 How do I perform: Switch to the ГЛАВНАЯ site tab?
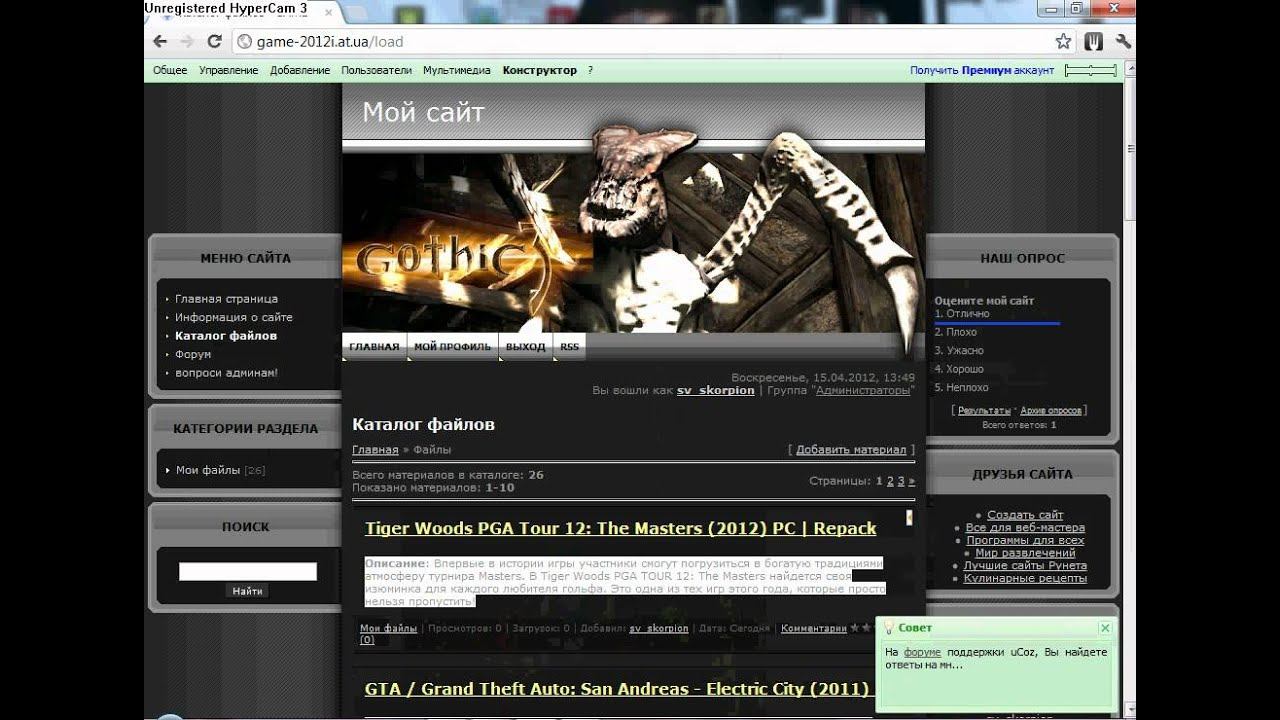coord(374,347)
